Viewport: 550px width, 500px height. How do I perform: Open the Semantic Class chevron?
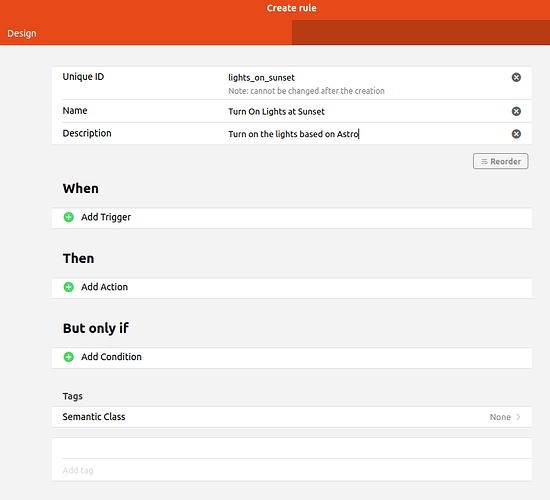click(x=518, y=417)
